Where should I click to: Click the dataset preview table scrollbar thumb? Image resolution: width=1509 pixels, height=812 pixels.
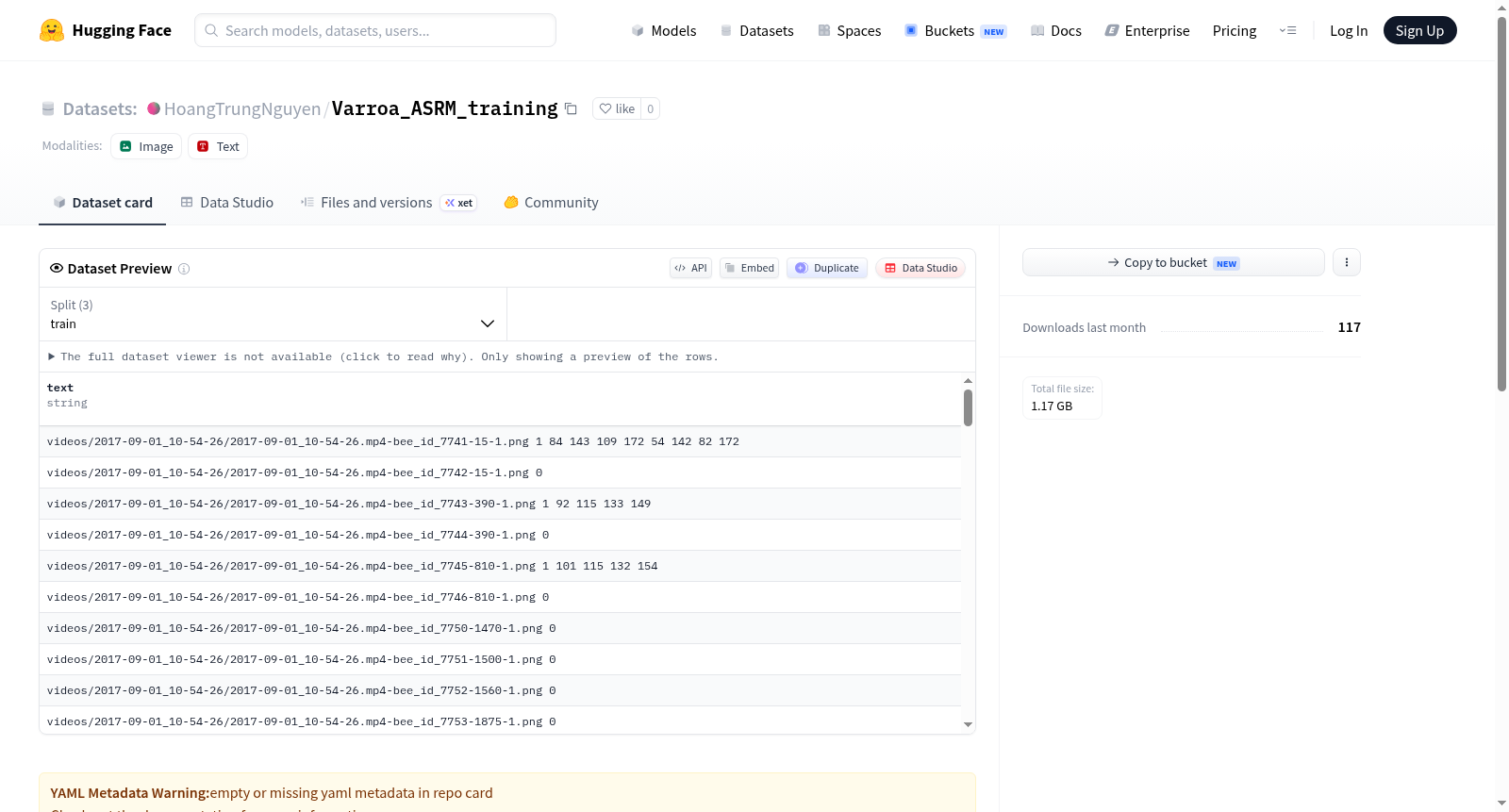pyautogui.click(x=968, y=407)
